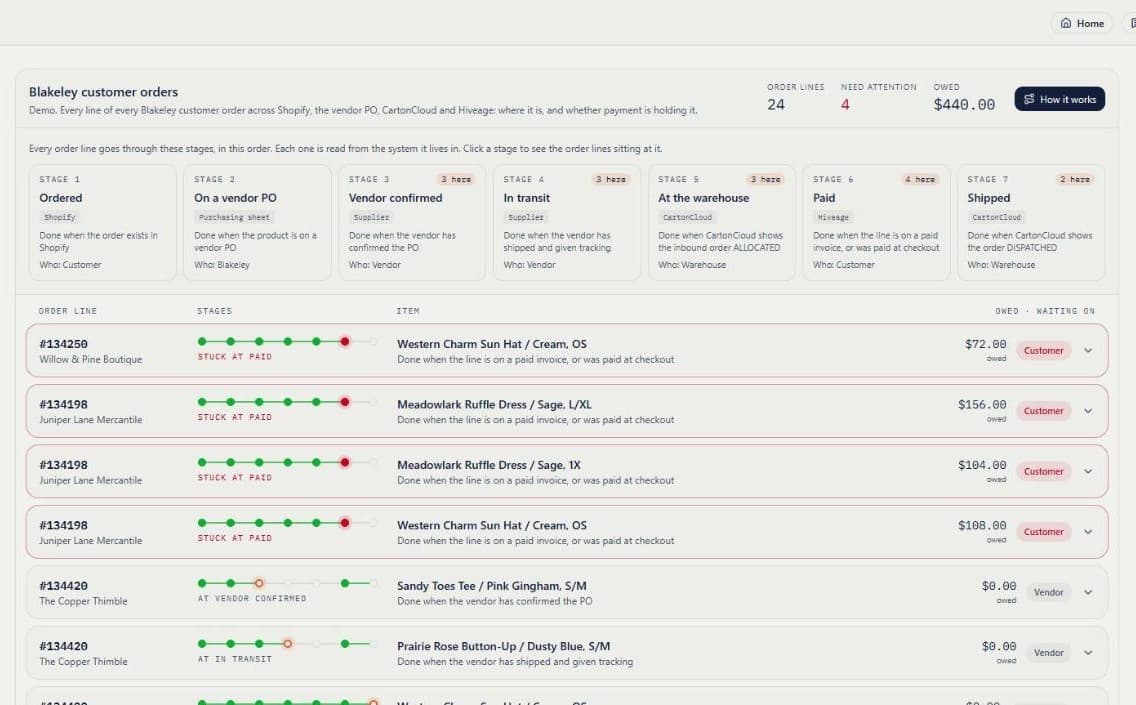Select the Stage 6 Paid card
The width and height of the screenshot is (1136, 705).
(876, 222)
